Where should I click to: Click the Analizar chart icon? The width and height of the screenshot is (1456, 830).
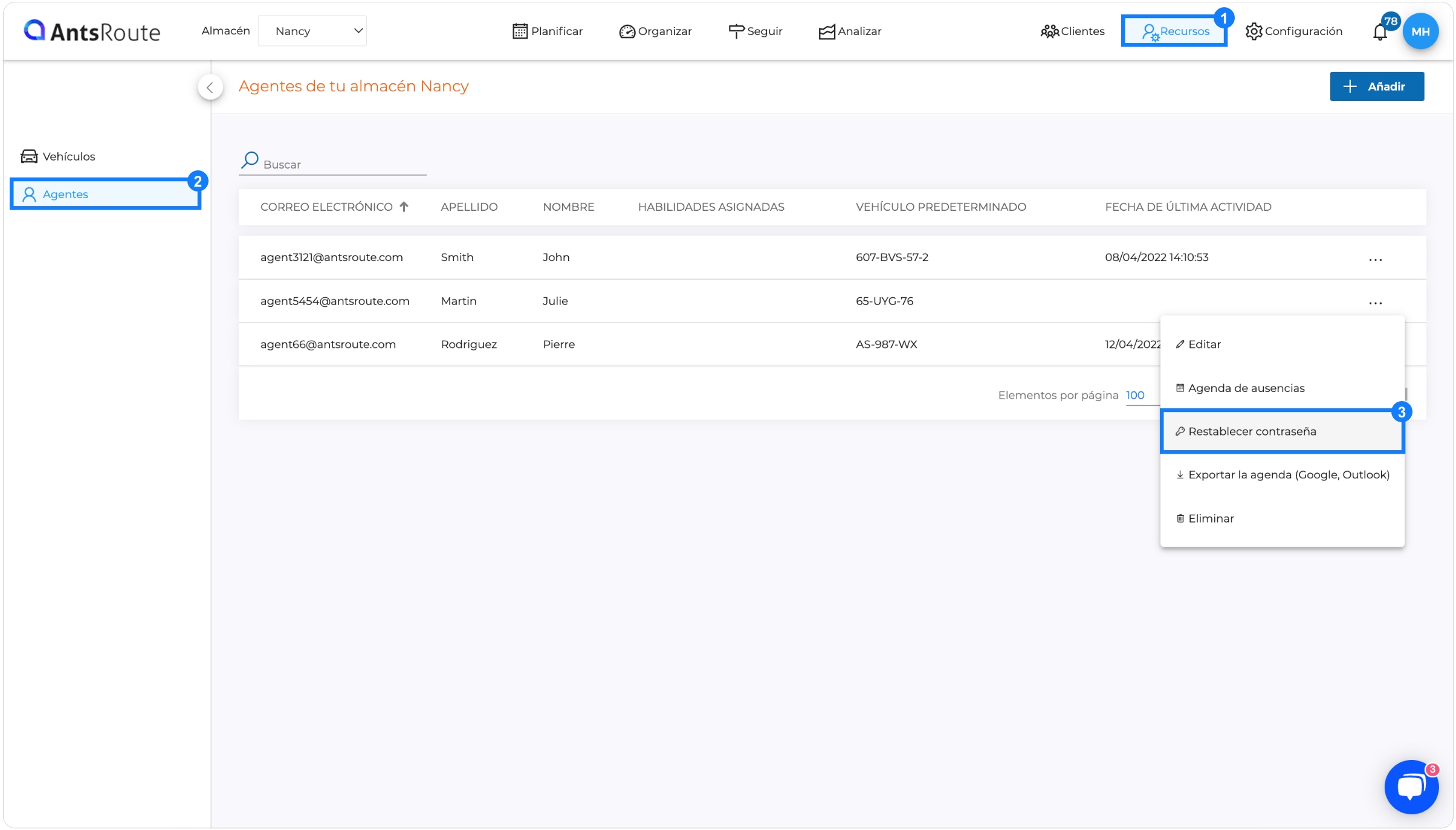826,31
